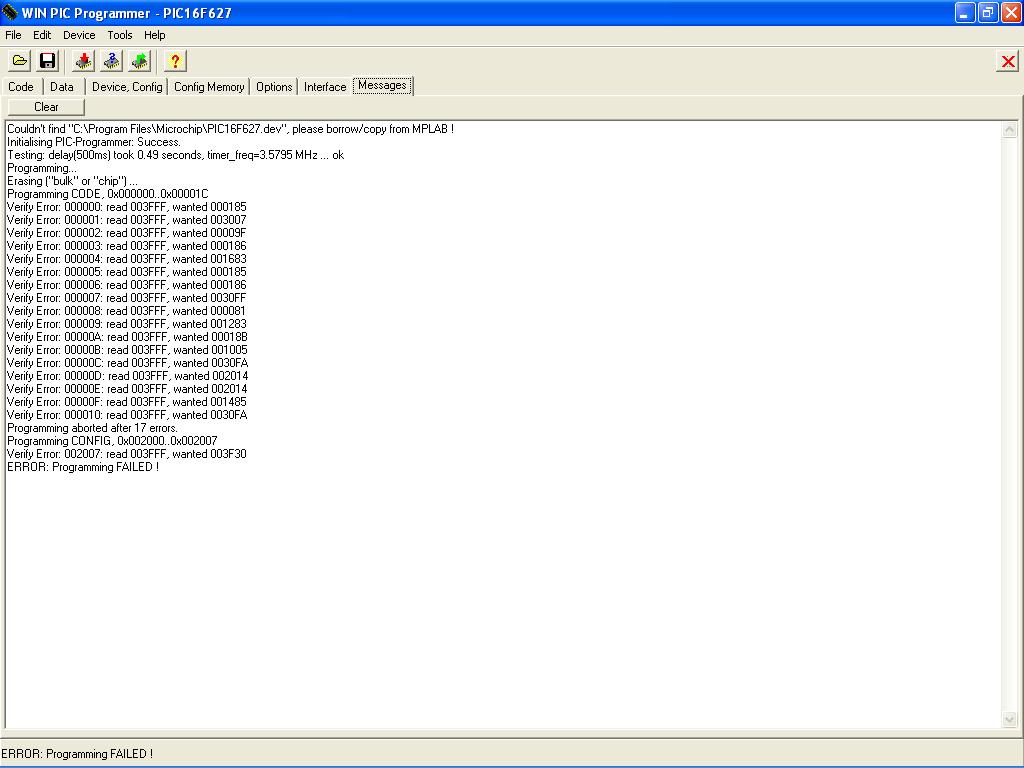Click Verify Error 000002 wanted 00009F line
The image size is (1024, 768).
point(127,233)
